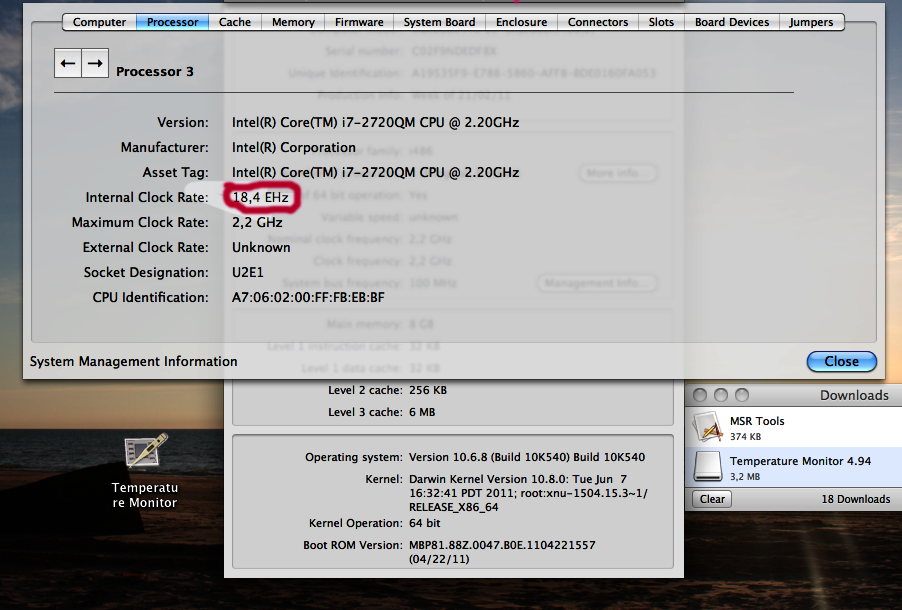Click the Socket Designation U2E1 value
This screenshot has height=610, width=902.
coord(248,272)
